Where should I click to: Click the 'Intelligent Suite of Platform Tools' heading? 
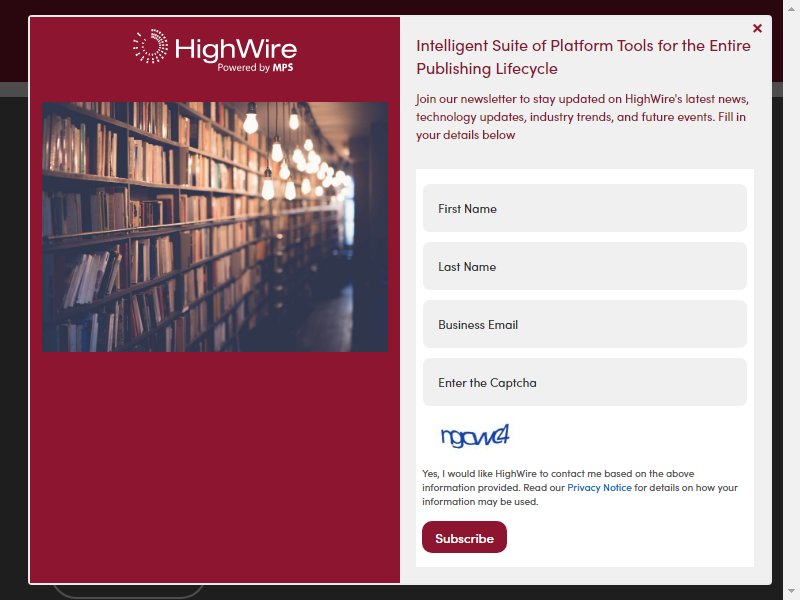(x=583, y=57)
